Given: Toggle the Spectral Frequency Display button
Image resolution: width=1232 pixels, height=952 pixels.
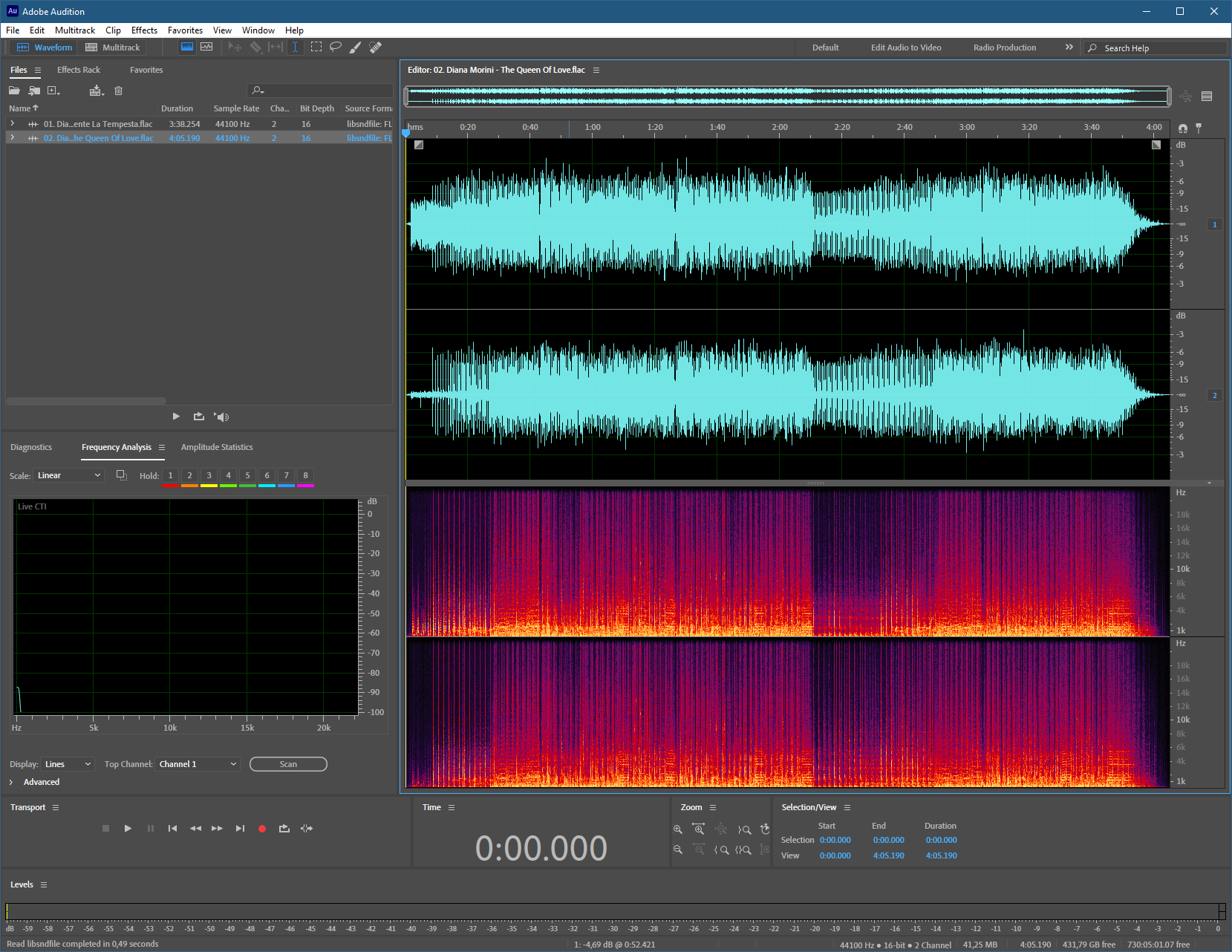Looking at the screenshot, I should pyautogui.click(x=187, y=47).
